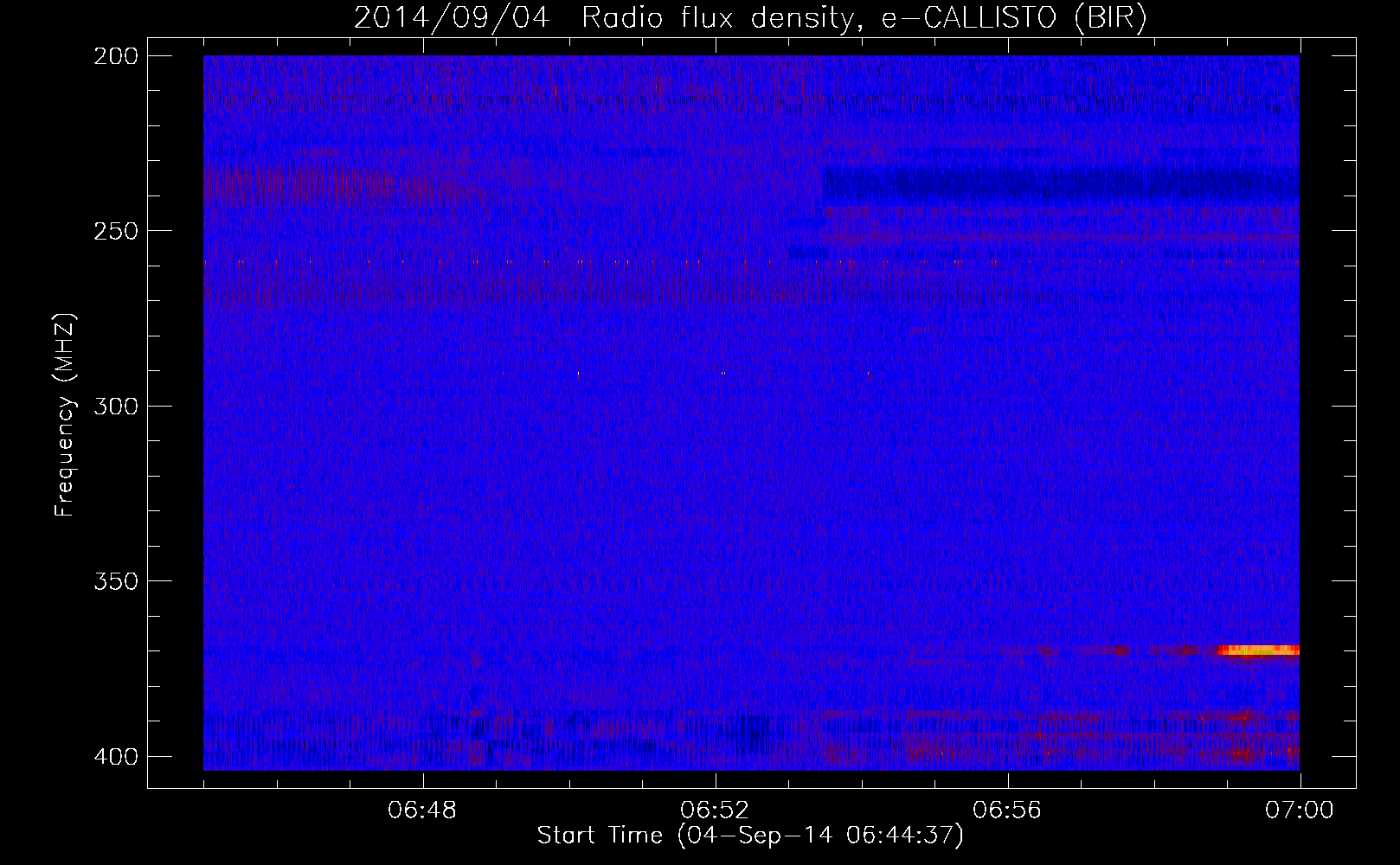Click the 'Start Time (04-Sep-14 06:44:37)' label

pos(750,836)
